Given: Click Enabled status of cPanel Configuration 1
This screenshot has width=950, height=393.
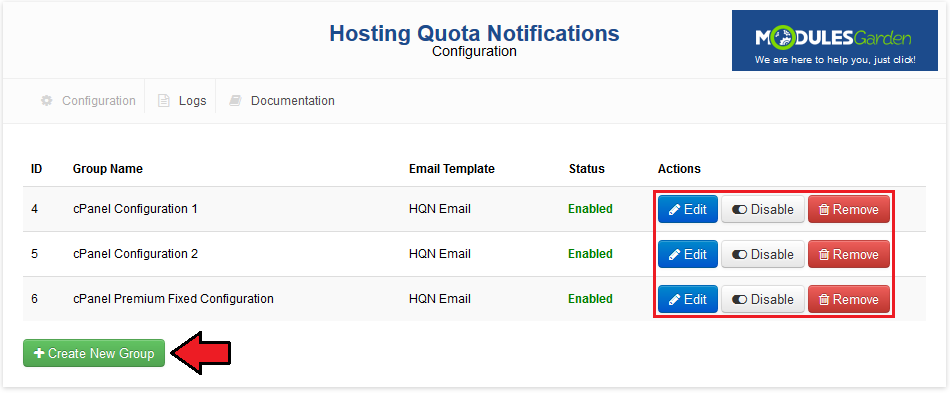Looking at the screenshot, I should point(590,209).
